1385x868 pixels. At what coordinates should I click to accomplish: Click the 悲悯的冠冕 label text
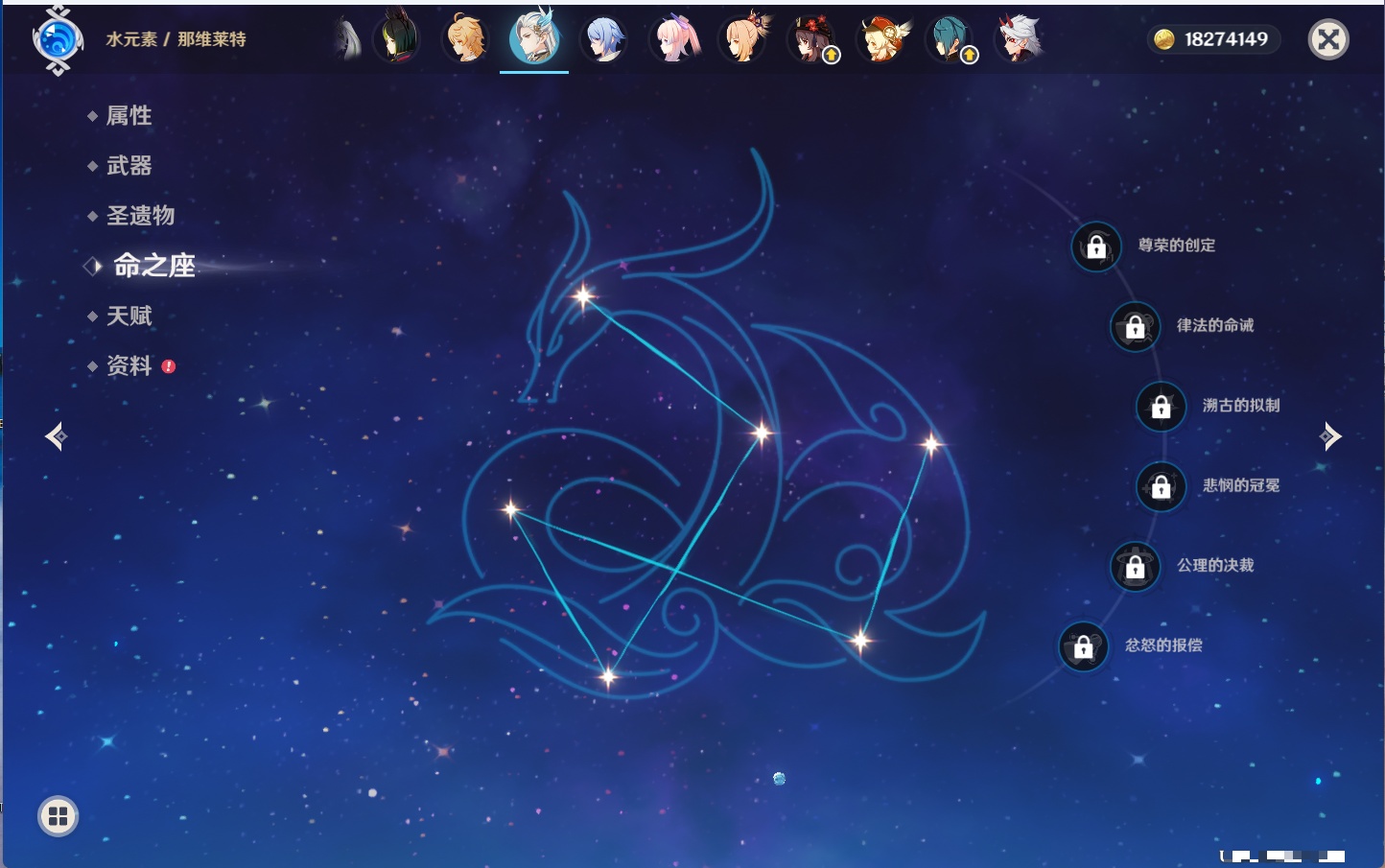pyautogui.click(x=1241, y=485)
